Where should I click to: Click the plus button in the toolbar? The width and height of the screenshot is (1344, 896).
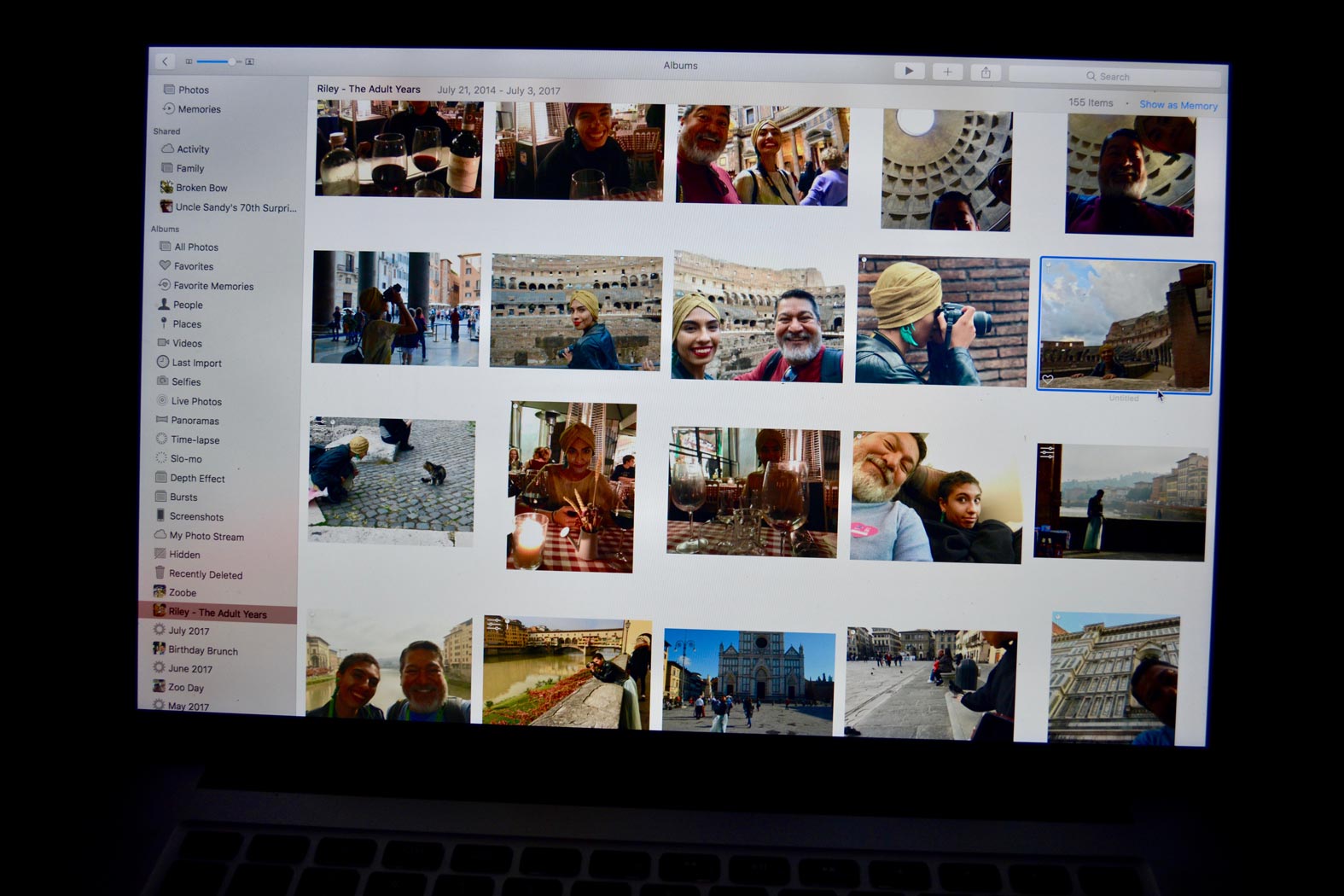click(947, 73)
